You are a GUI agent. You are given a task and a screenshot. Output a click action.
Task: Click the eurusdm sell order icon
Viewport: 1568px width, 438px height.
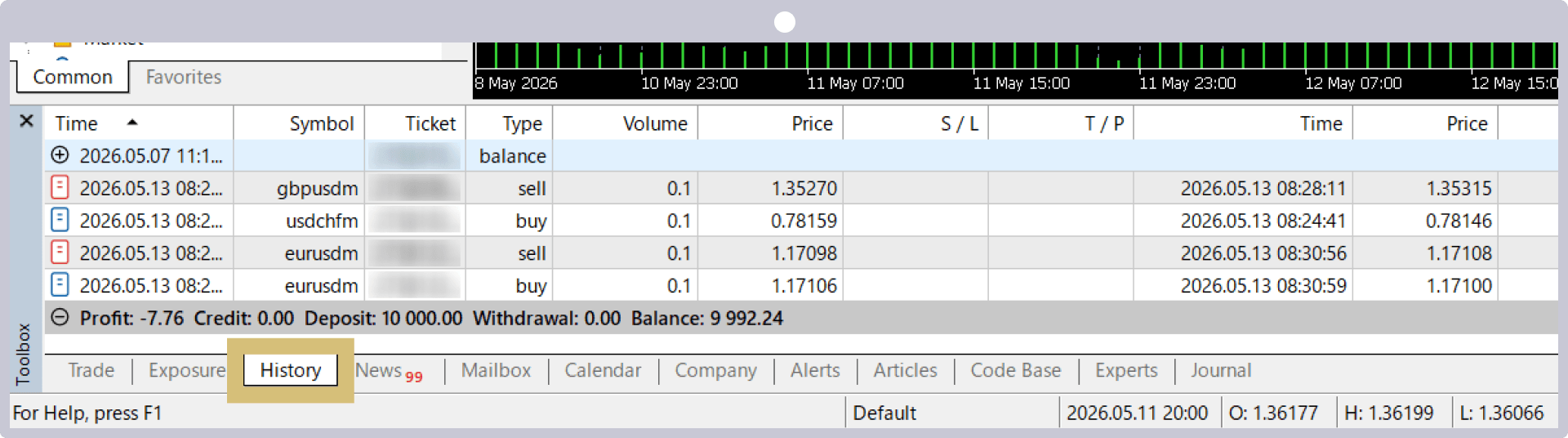(60, 253)
